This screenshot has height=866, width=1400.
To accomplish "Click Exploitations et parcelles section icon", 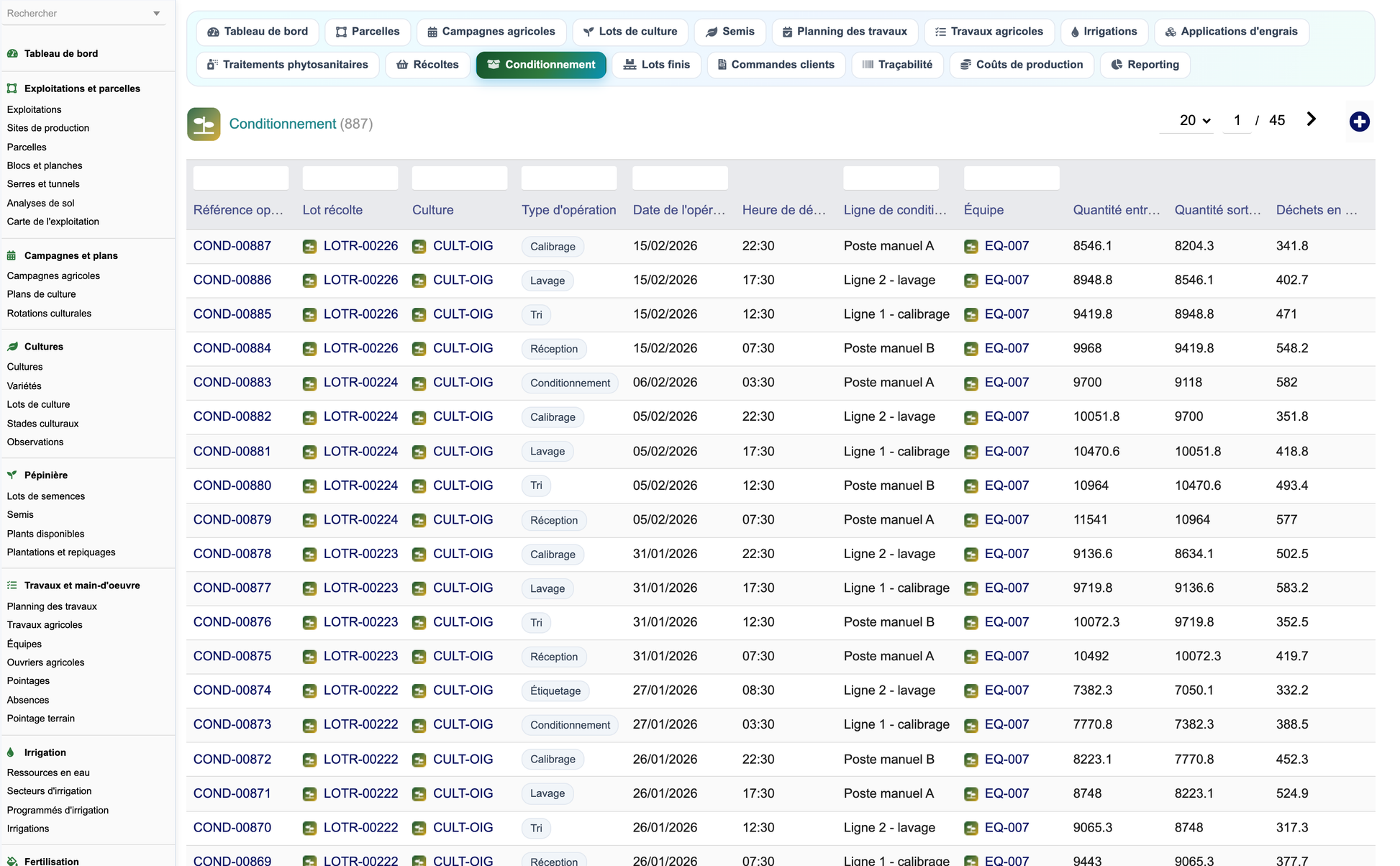I will [12, 88].
